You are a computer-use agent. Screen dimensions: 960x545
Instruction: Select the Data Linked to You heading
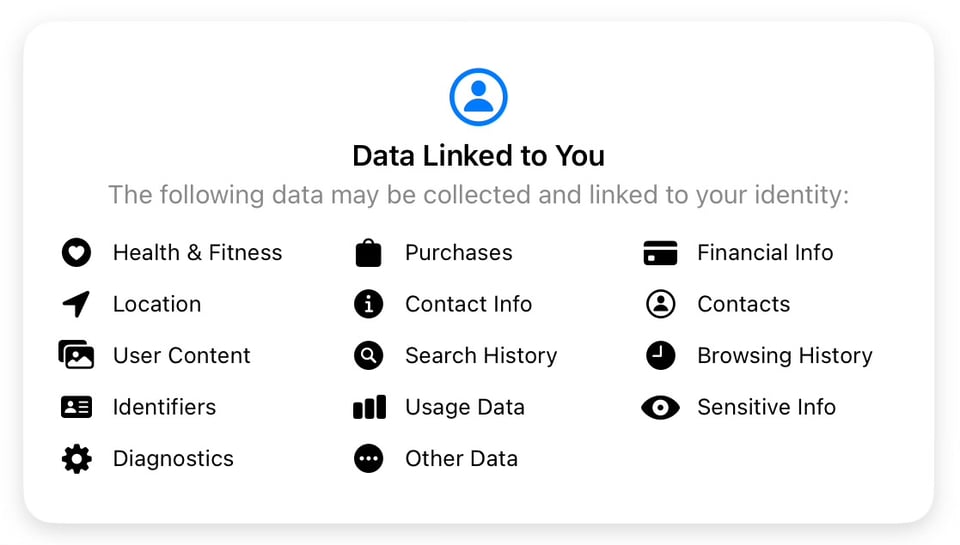tap(478, 156)
